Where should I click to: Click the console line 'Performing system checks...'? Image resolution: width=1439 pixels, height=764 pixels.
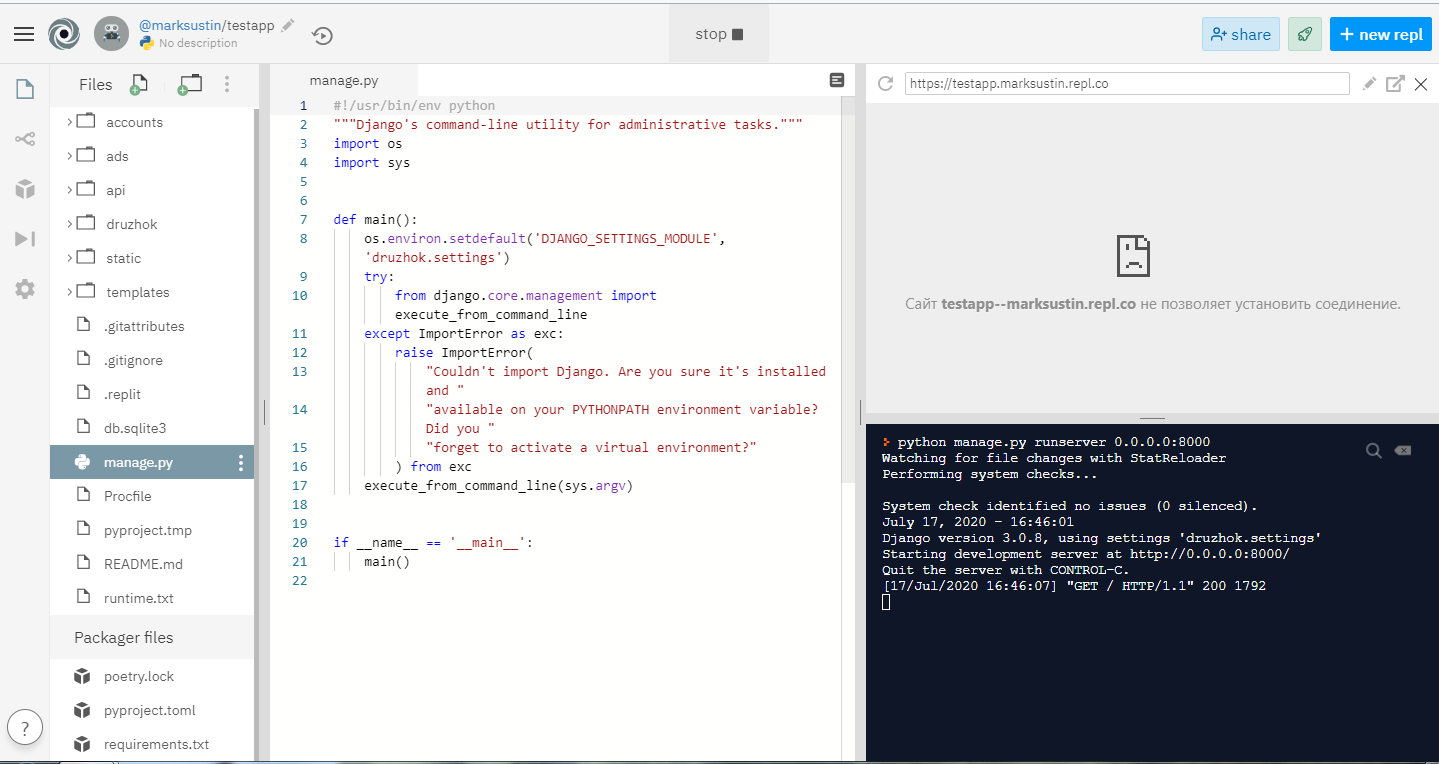tap(990, 474)
